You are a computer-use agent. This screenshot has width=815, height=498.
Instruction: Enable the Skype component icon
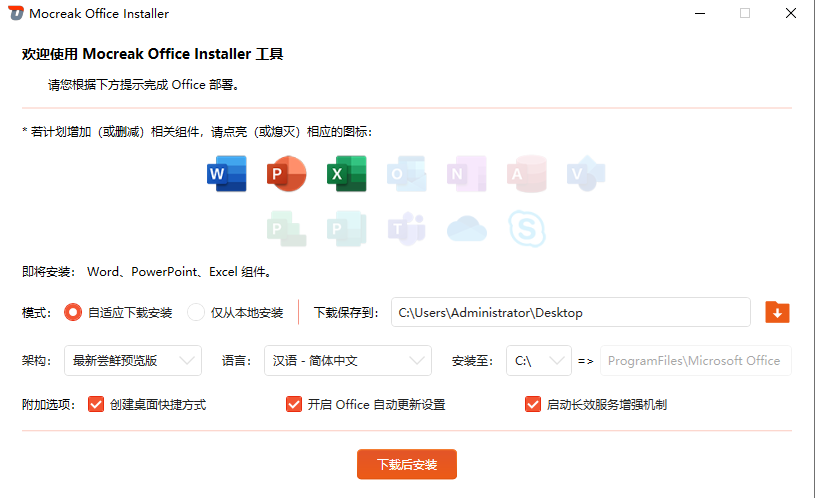[x=527, y=229]
